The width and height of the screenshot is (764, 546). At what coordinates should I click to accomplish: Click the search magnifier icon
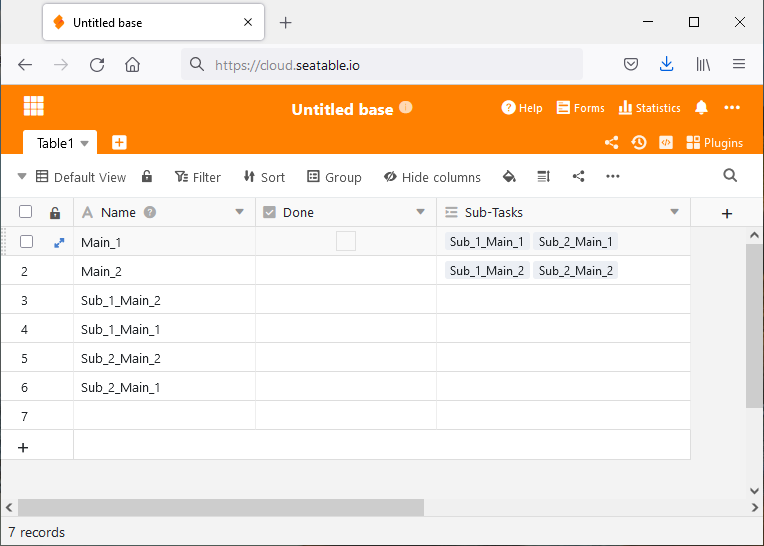point(730,176)
